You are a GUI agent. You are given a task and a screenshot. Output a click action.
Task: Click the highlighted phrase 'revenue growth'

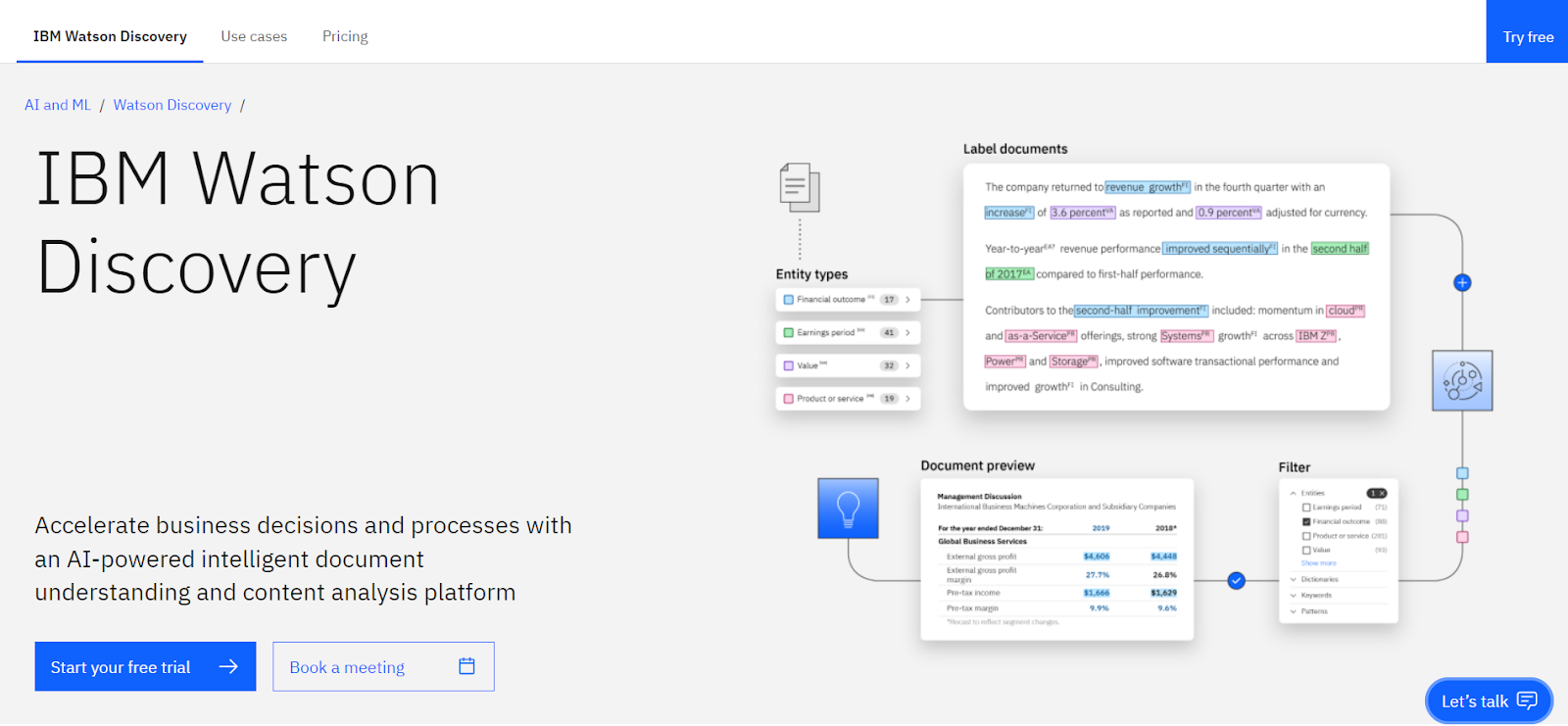(x=1148, y=187)
